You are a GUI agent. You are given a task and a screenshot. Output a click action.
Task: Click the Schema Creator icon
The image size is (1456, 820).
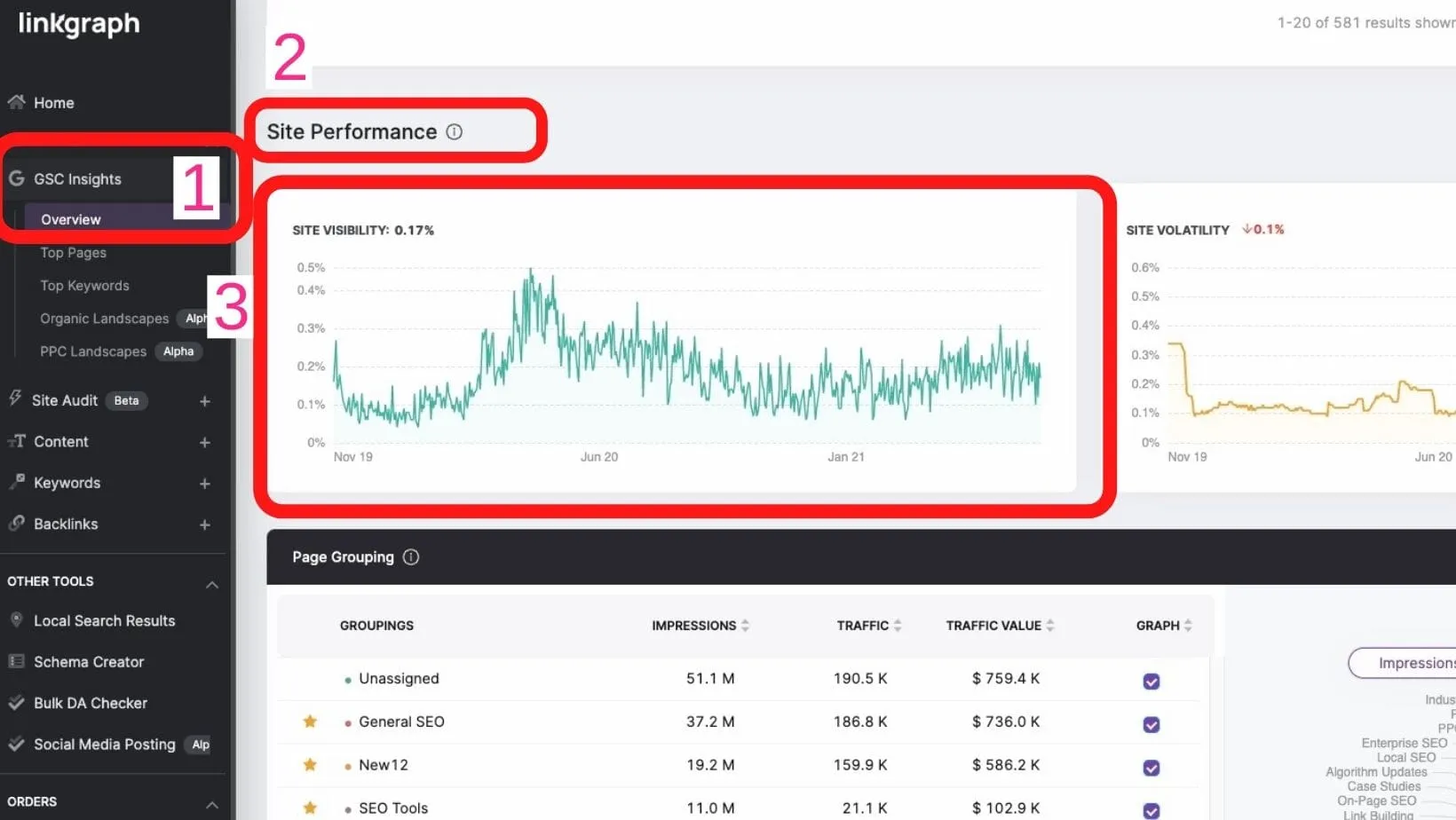(x=15, y=661)
